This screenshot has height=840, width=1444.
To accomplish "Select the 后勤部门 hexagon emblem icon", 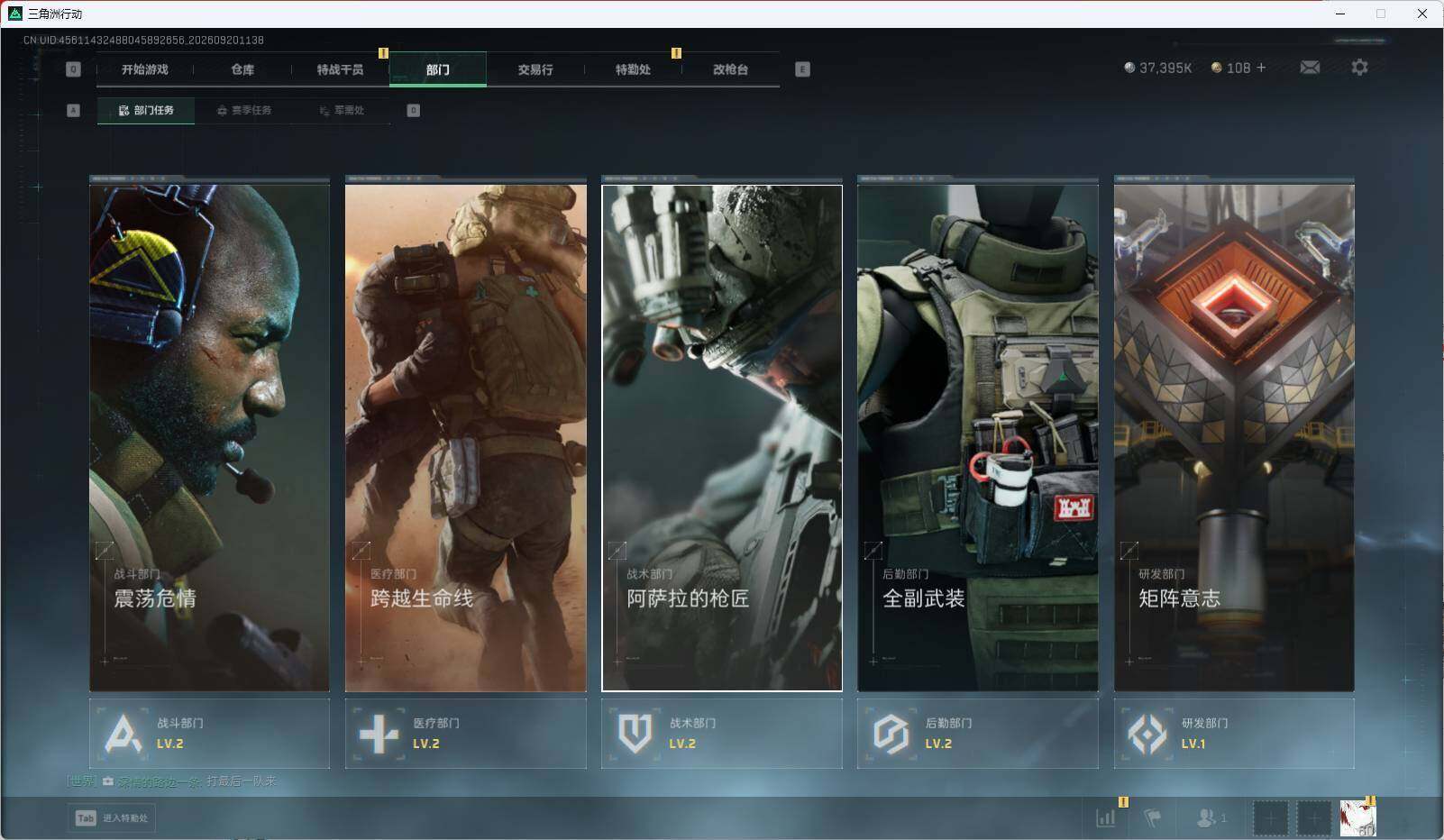I will [891, 734].
